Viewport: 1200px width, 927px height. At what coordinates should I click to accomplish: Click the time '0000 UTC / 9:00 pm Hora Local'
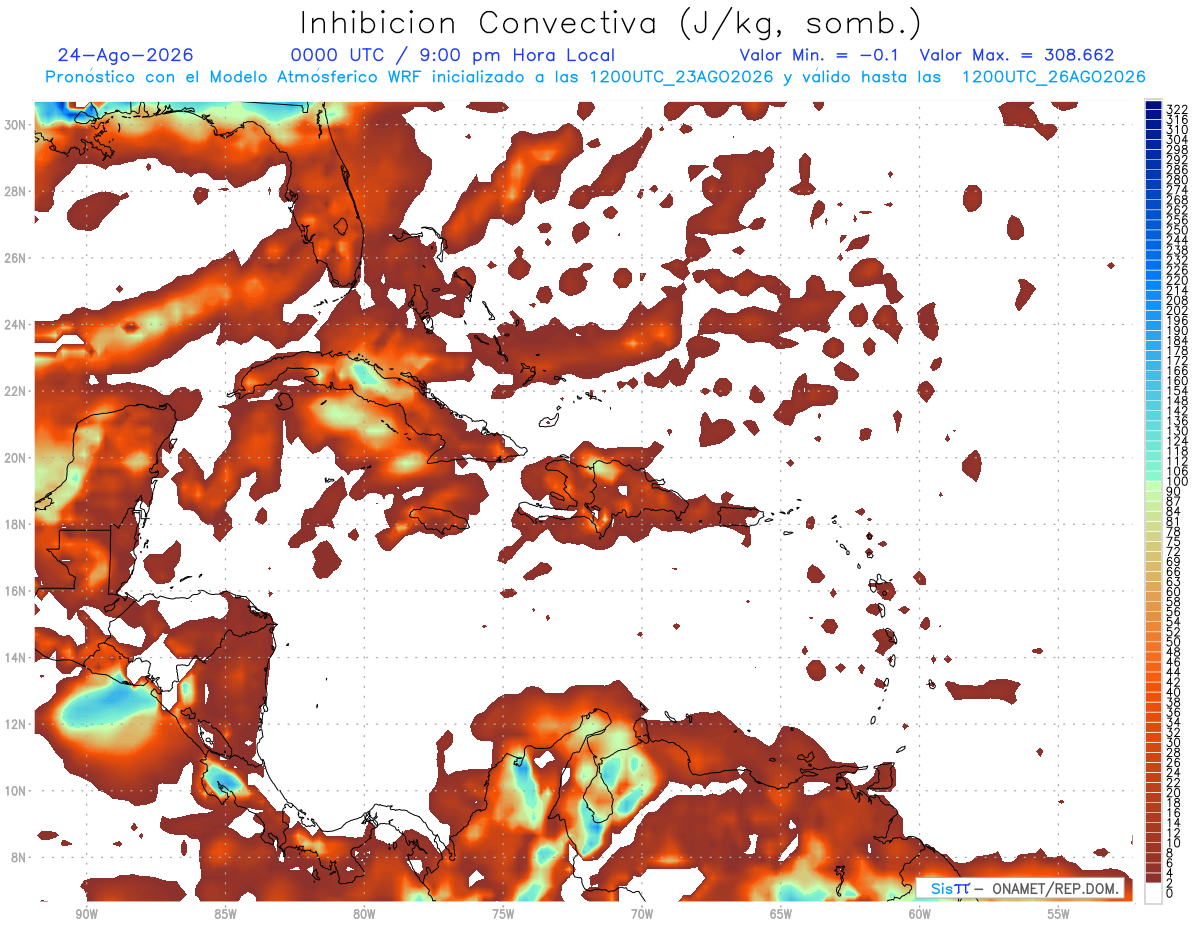click(453, 56)
